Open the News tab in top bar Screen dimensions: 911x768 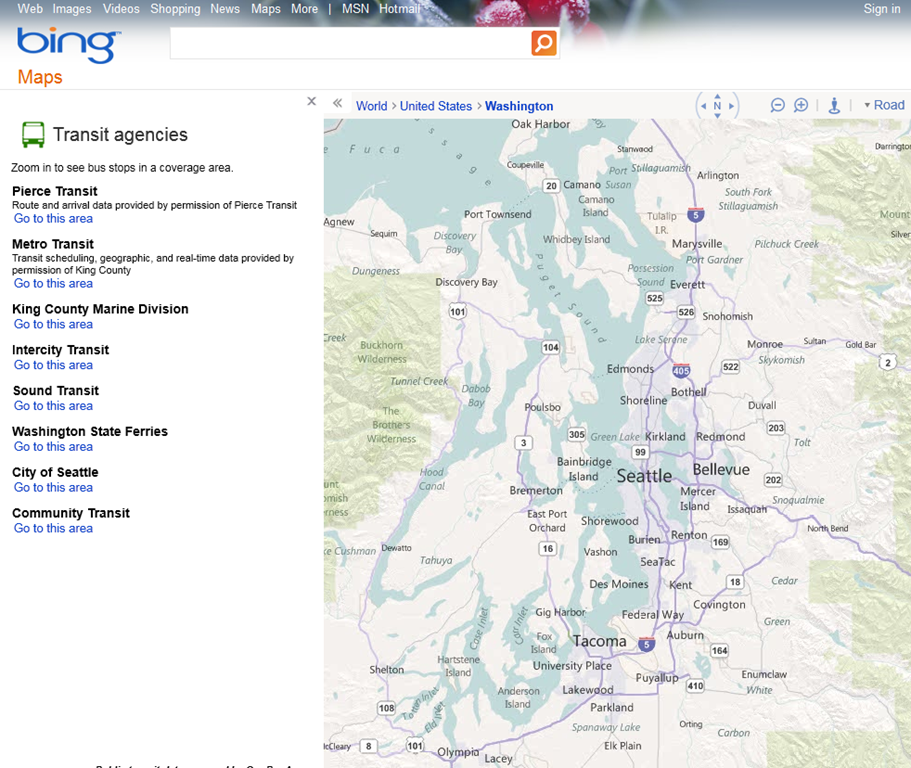pyautogui.click(x=225, y=9)
